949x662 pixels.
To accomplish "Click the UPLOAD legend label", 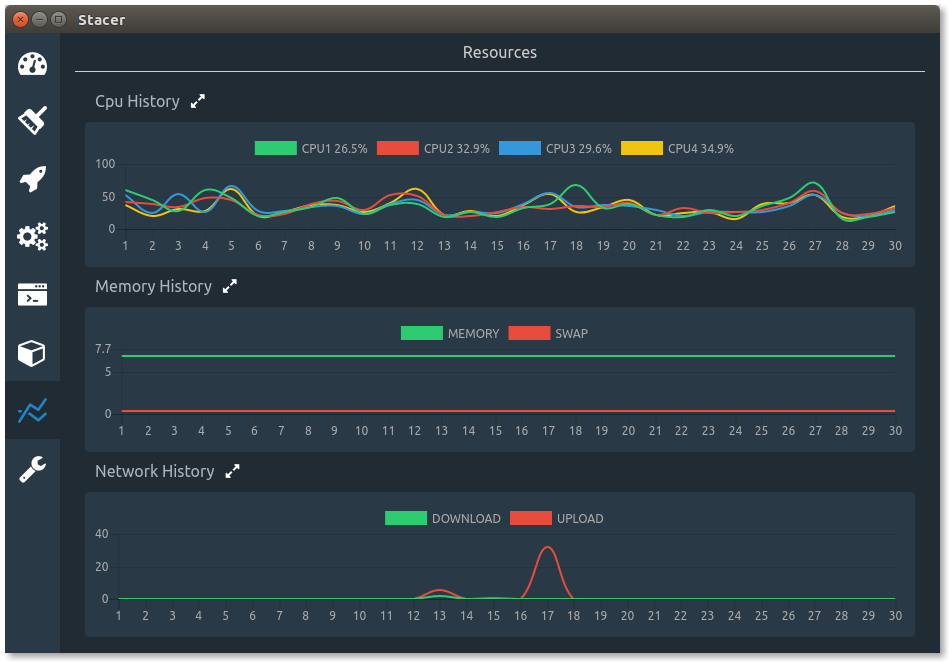I will (x=580, y=519).
